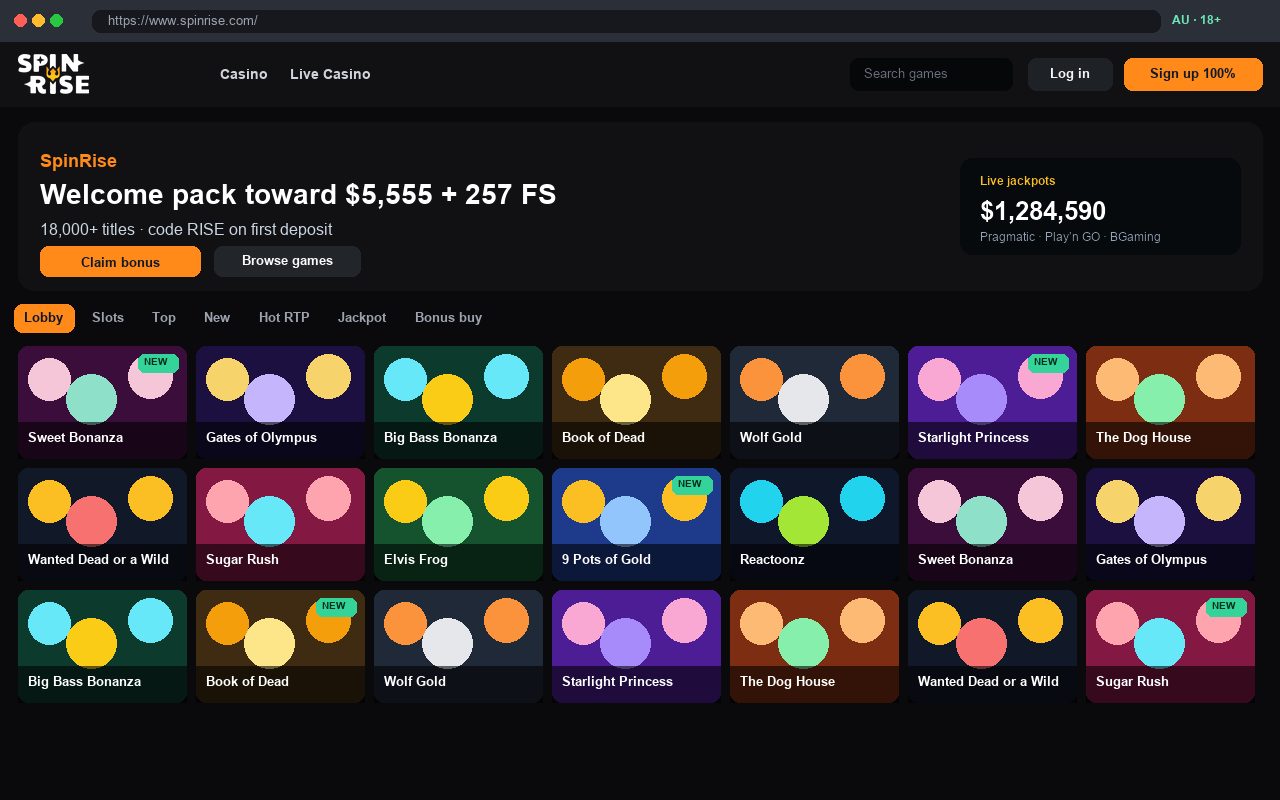This screenshot has height=800, width=1280.
Task: Launch Big Bass Bonanza in first game row
Action: (x=458, y=402)
